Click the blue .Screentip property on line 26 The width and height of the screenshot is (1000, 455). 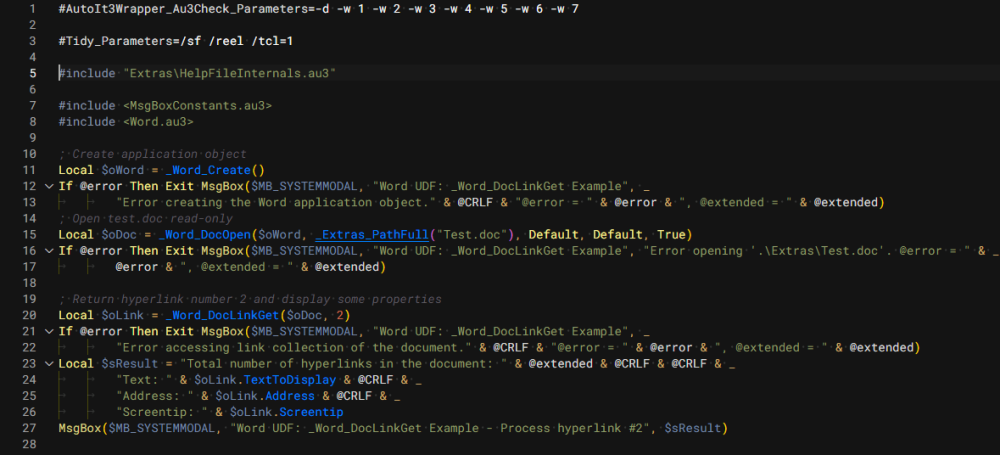click(311, 412)
